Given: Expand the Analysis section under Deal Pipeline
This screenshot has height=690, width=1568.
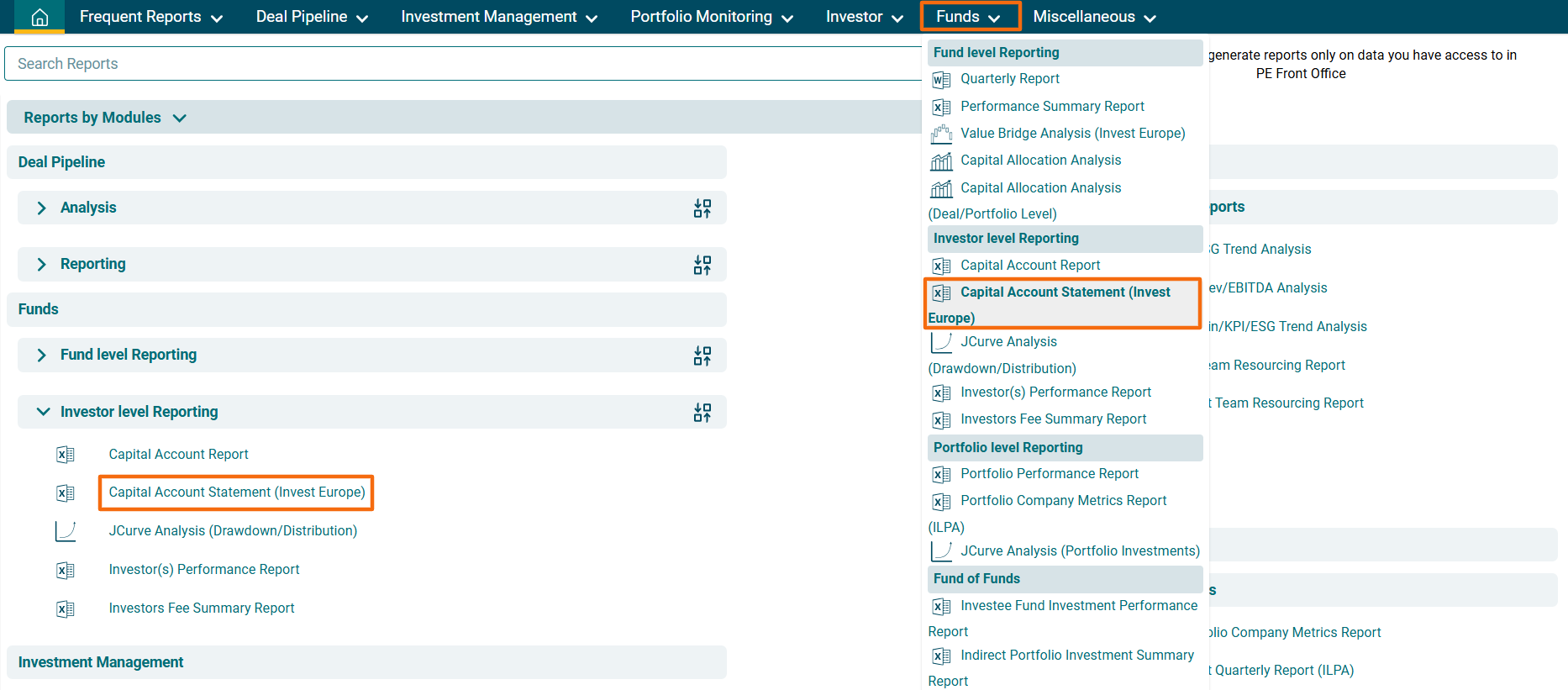Looking at the screenshot, I should [42, 208].
